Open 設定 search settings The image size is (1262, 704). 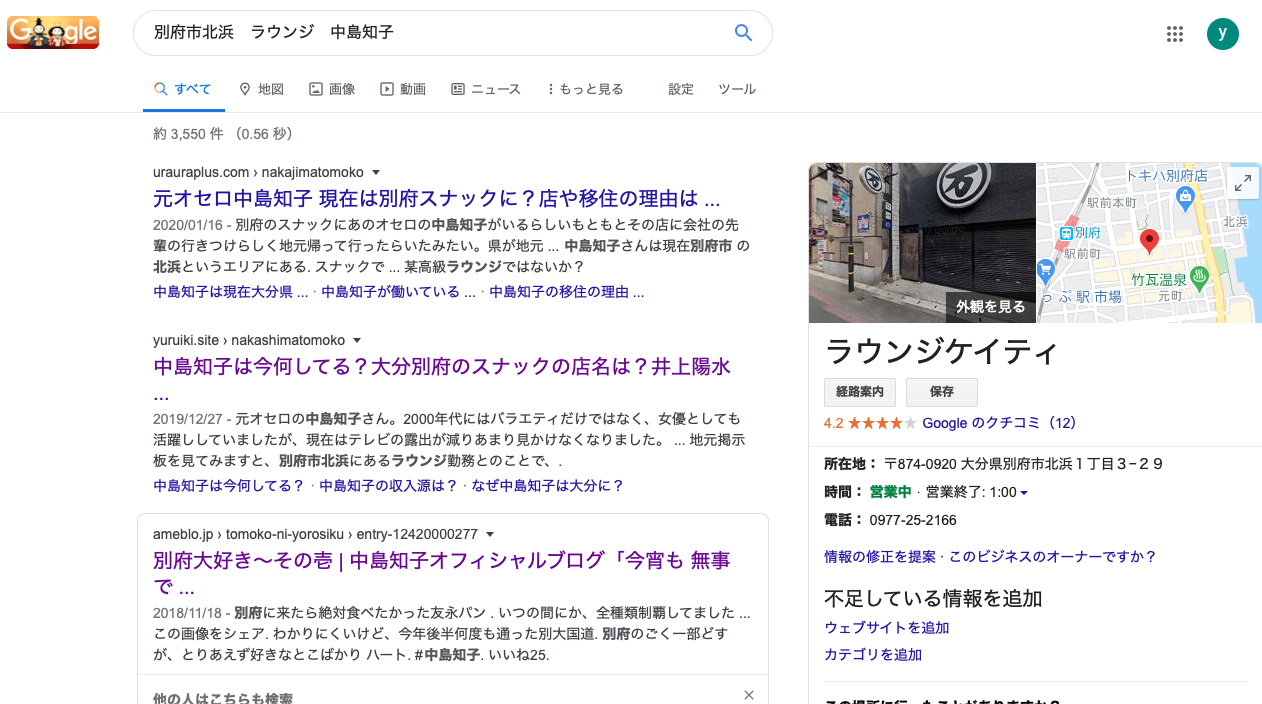[x=681, y=89]
